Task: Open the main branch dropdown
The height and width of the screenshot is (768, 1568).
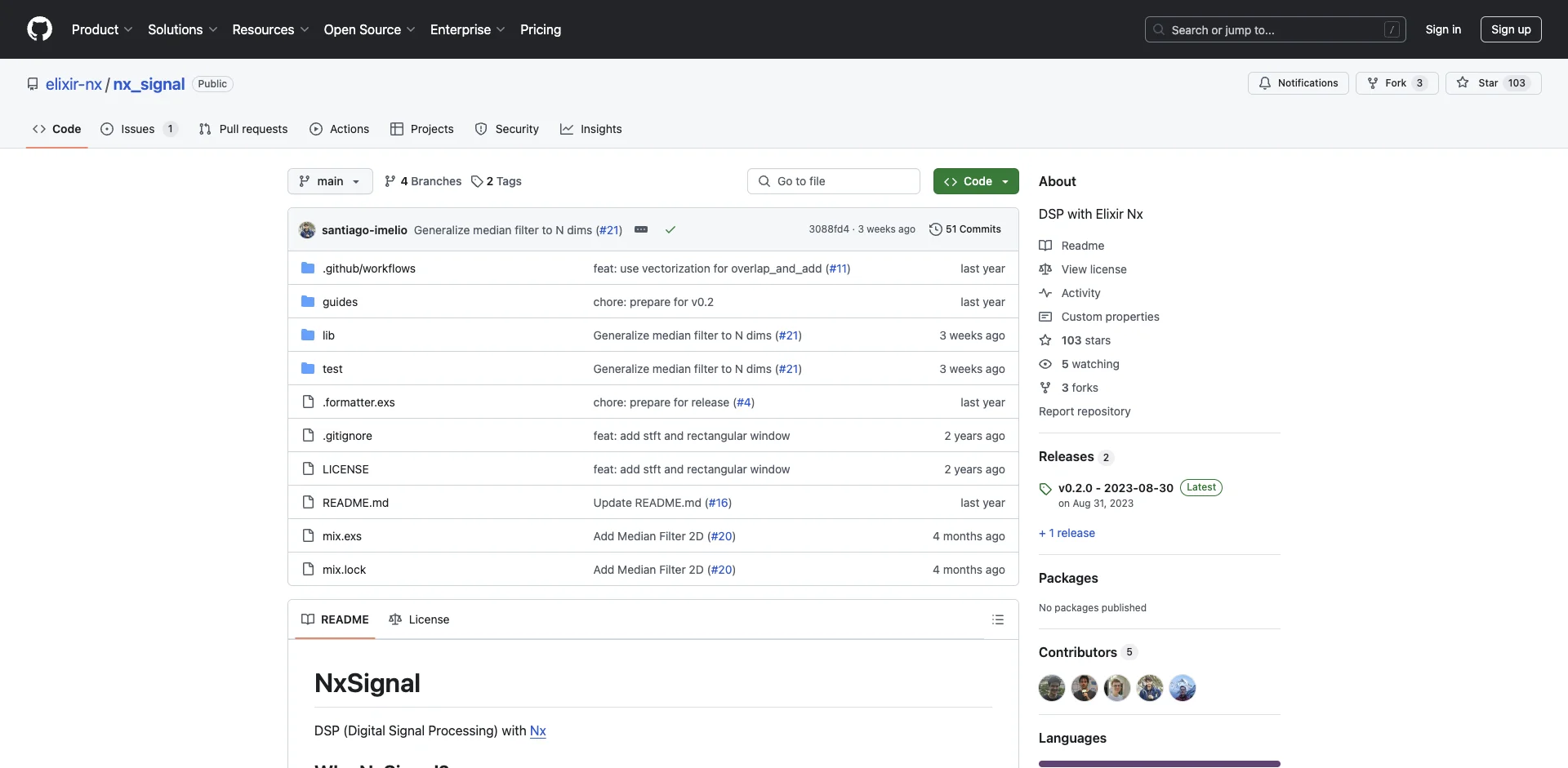Action: click(x=330, y=181)
